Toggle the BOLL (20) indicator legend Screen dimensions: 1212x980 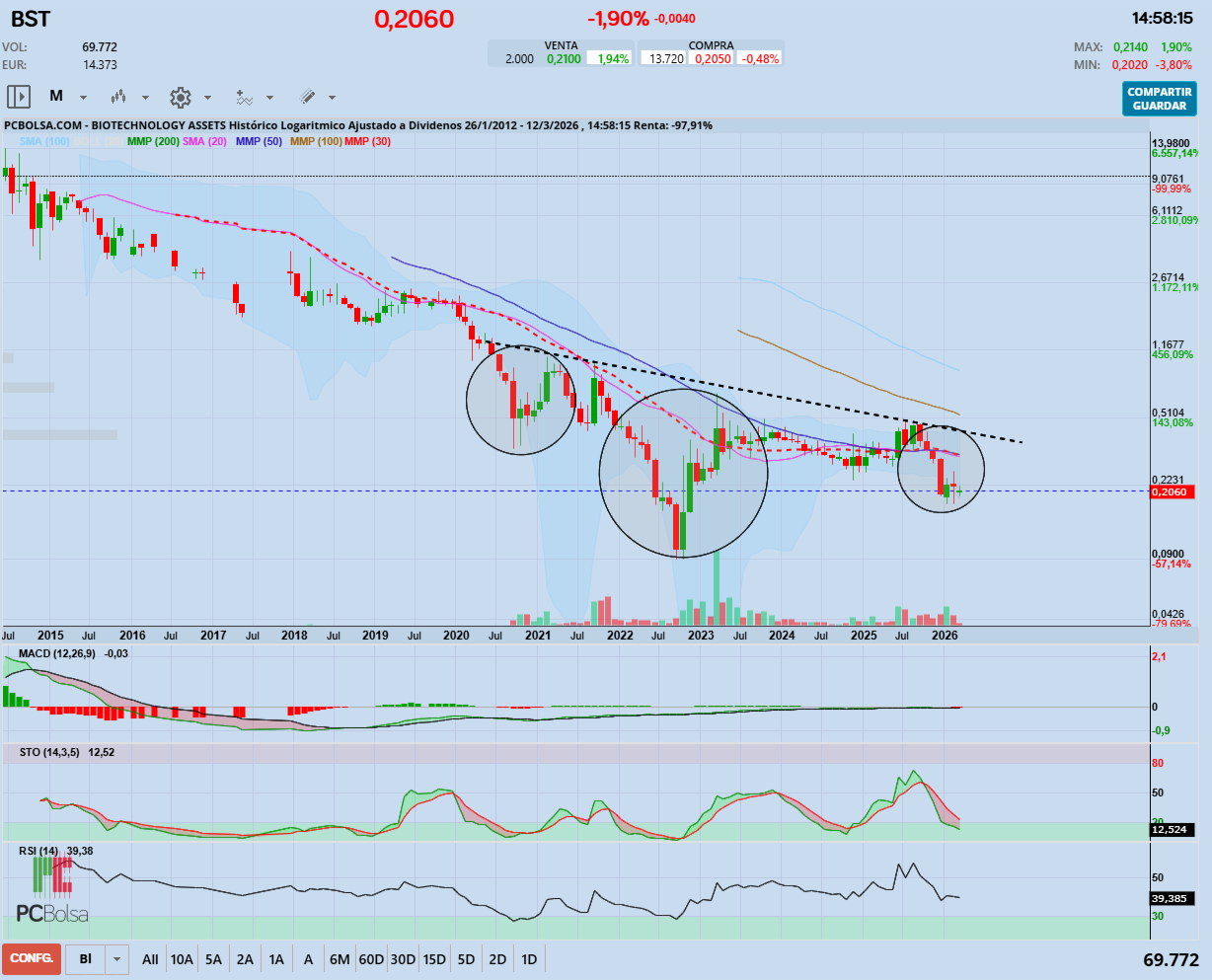99,142
